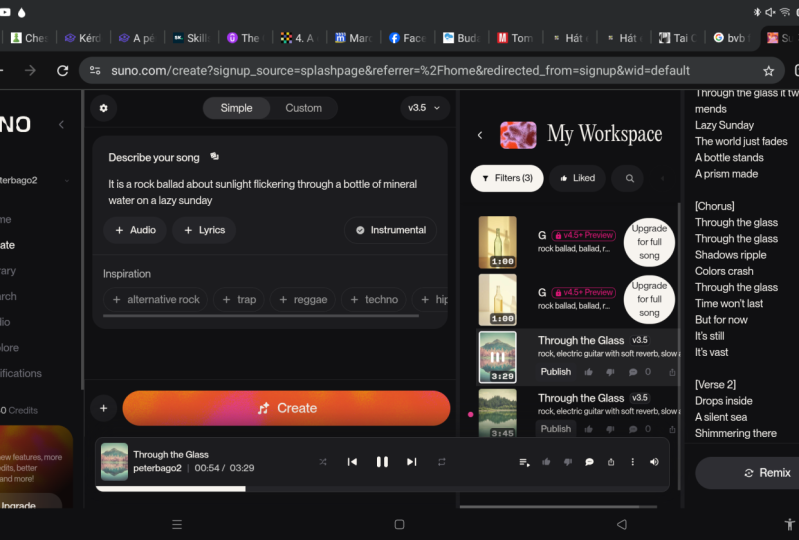This screenshot has height=540, width=799.
Task: Add techno inspiration tag
Action: (374, 300)
